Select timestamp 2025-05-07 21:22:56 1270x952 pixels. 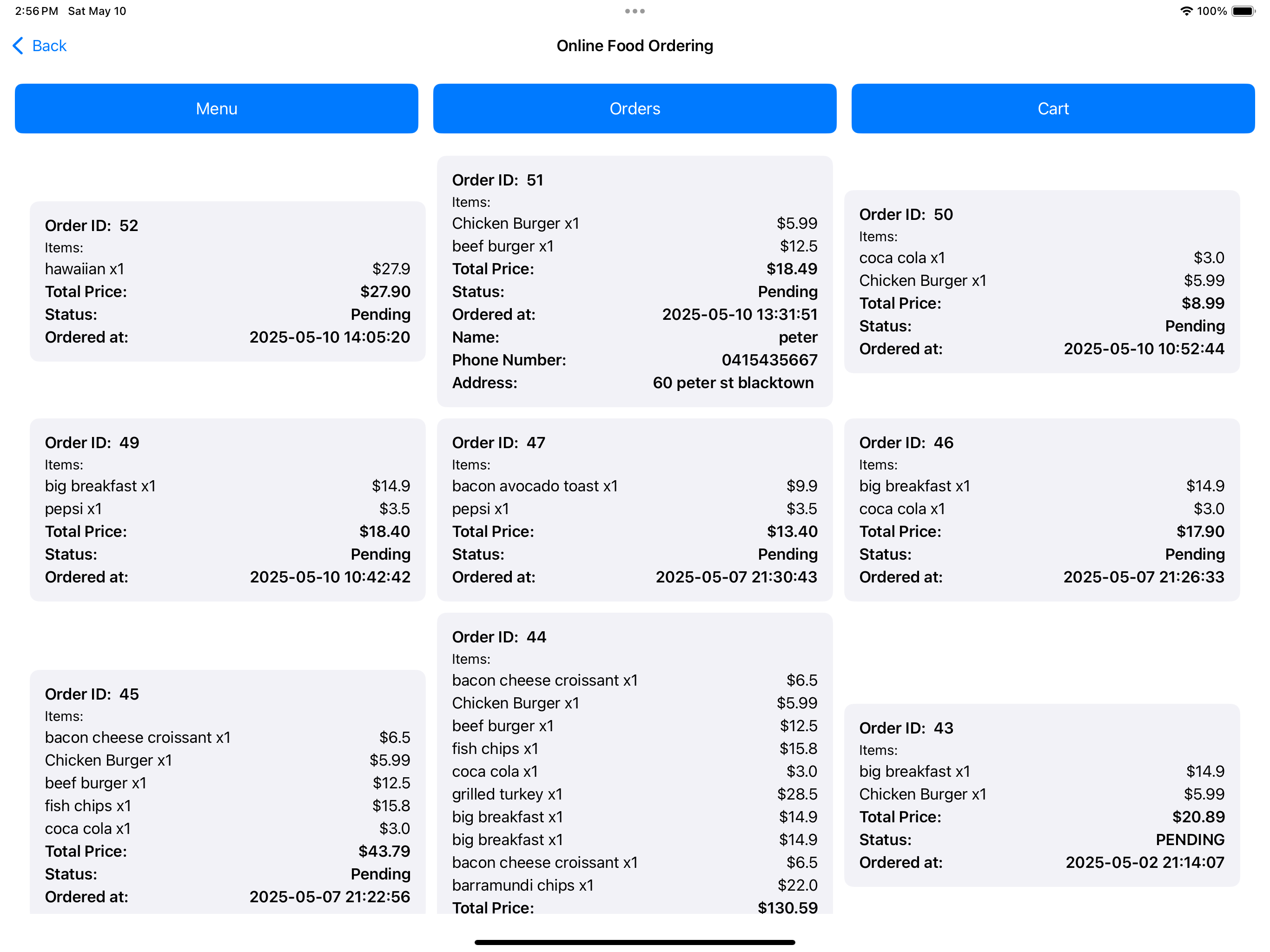pos(330,897)
